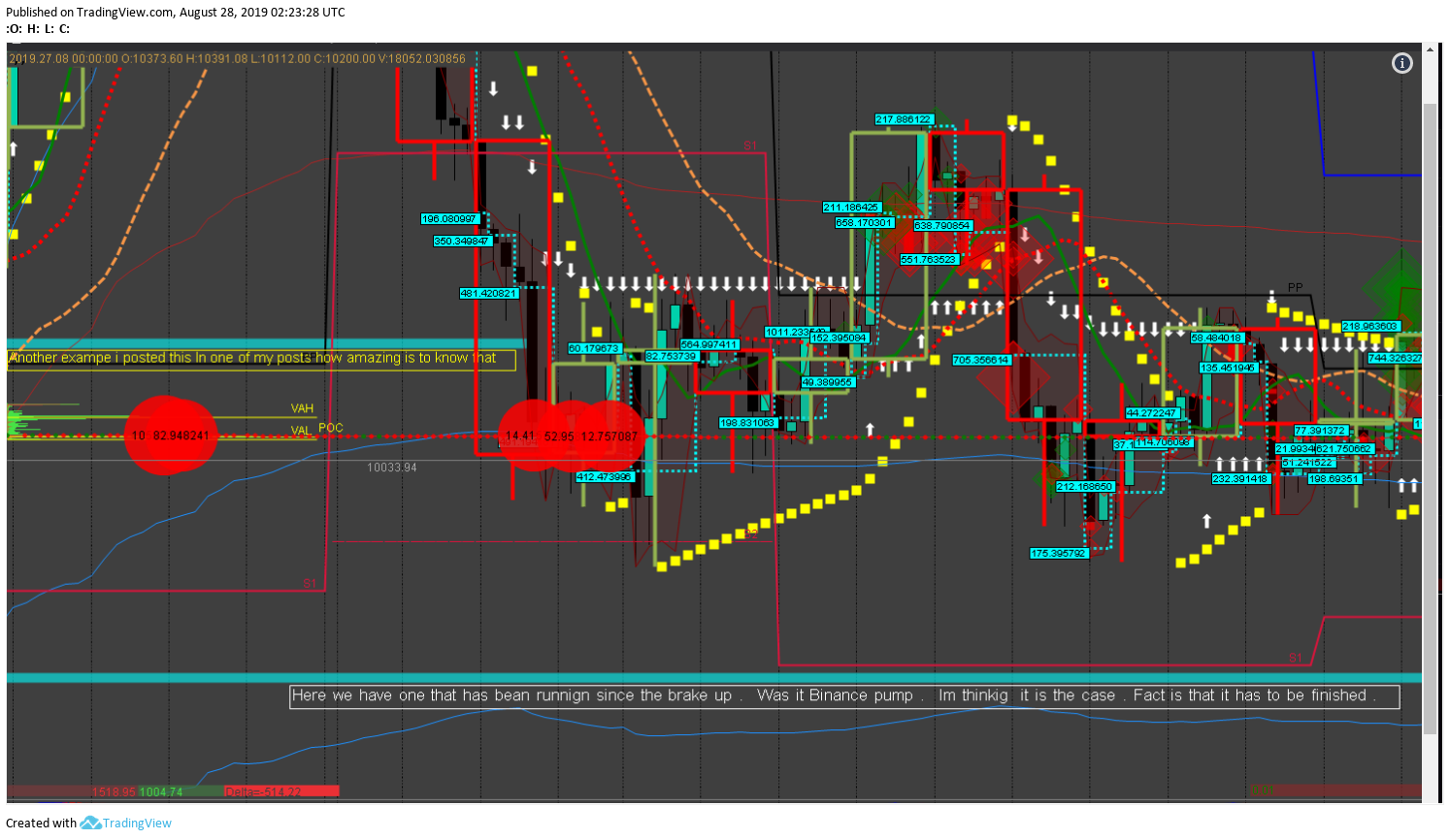Click the '551.763523' volume label
This screenshot has height=840, width=1450.
coord(930,259)
